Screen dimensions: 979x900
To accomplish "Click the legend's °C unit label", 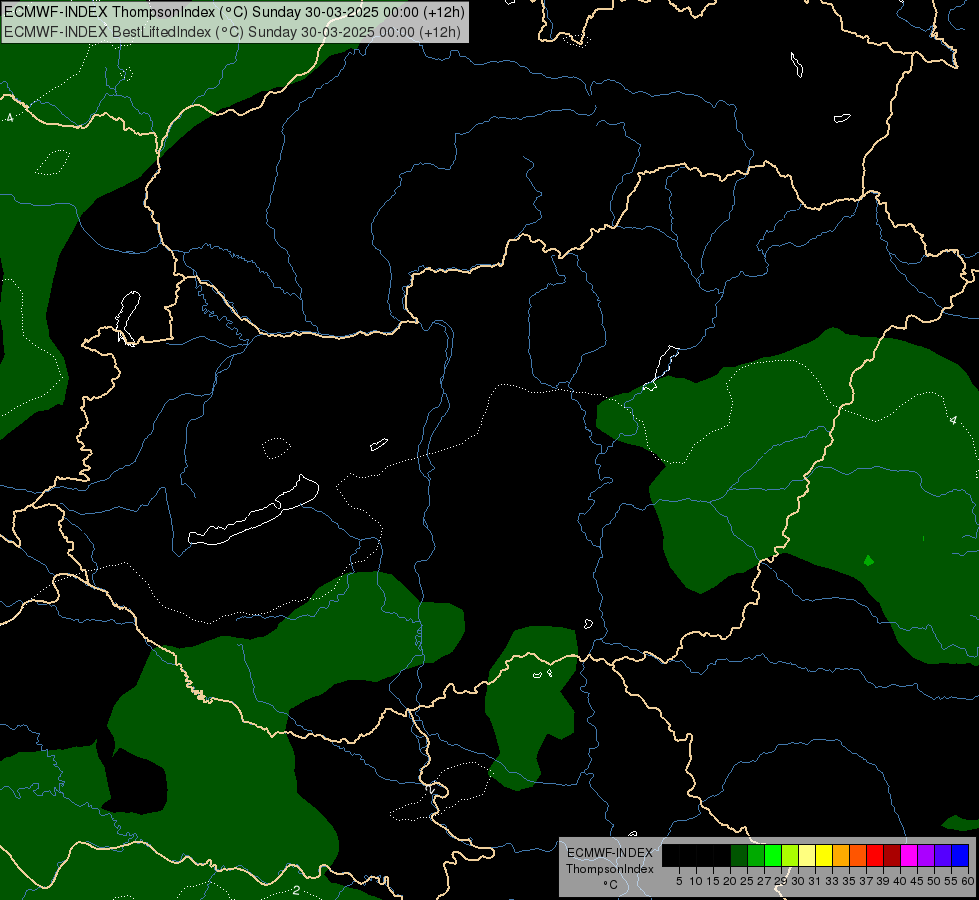I will coord(611,884).
